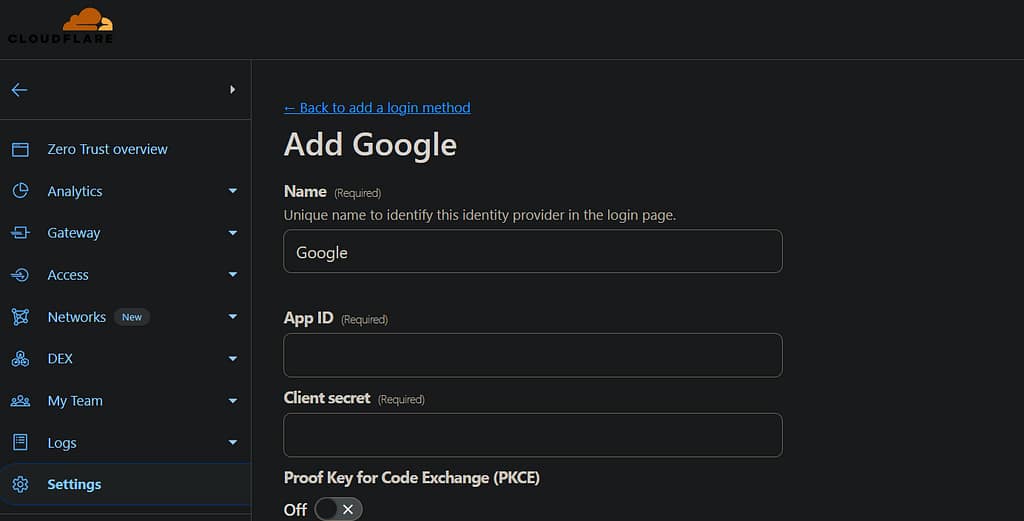Expand the Gateway dropdown arrow

tap(233, 233)
